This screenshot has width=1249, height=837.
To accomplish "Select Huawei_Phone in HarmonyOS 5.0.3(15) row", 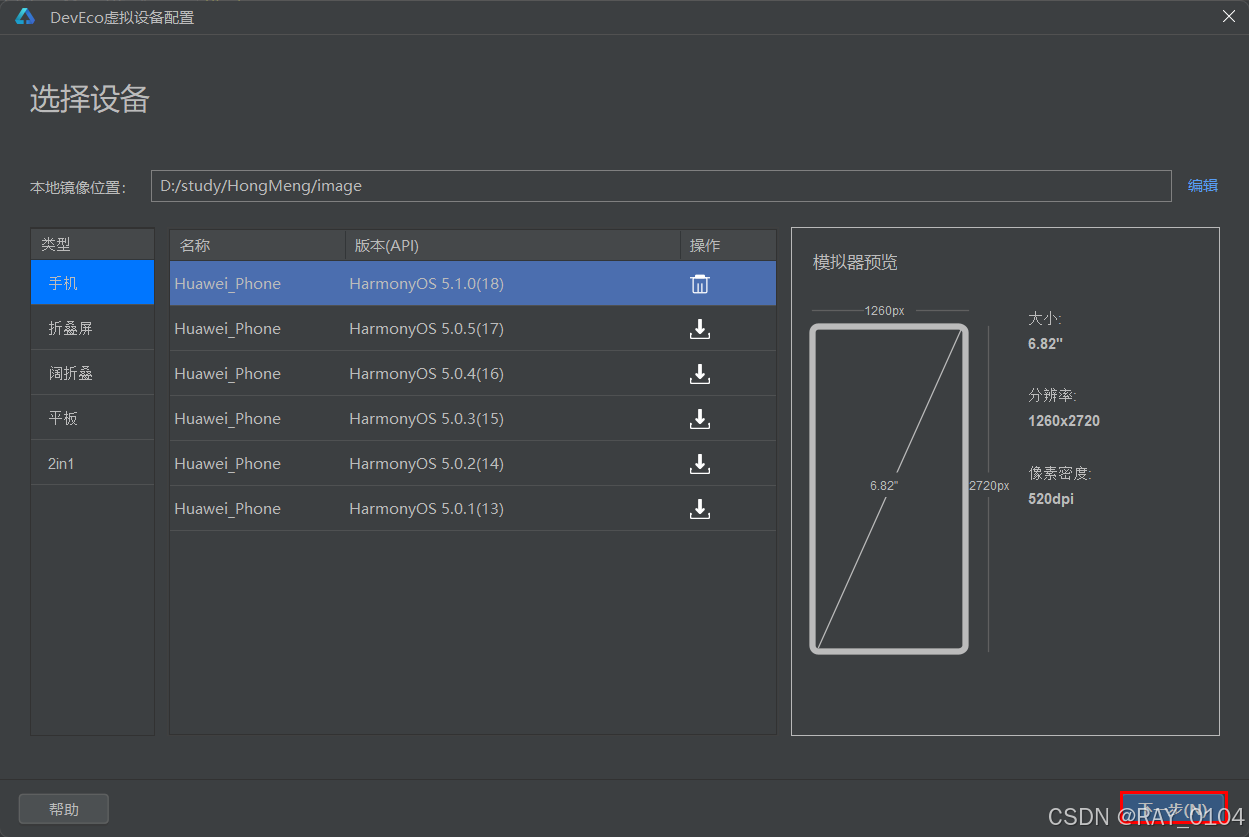I will point(227,419).
